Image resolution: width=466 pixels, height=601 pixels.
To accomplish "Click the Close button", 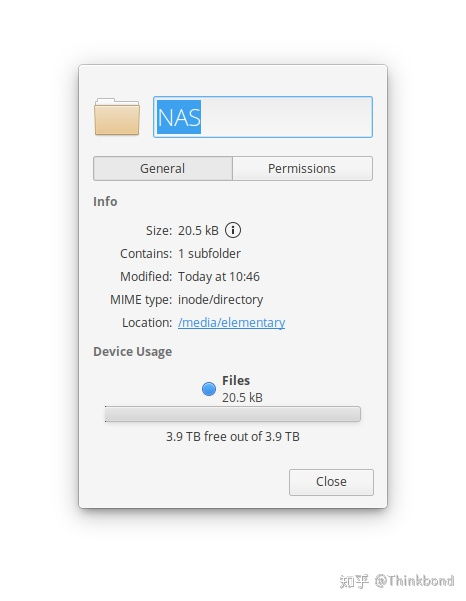I will coord(331,482).
